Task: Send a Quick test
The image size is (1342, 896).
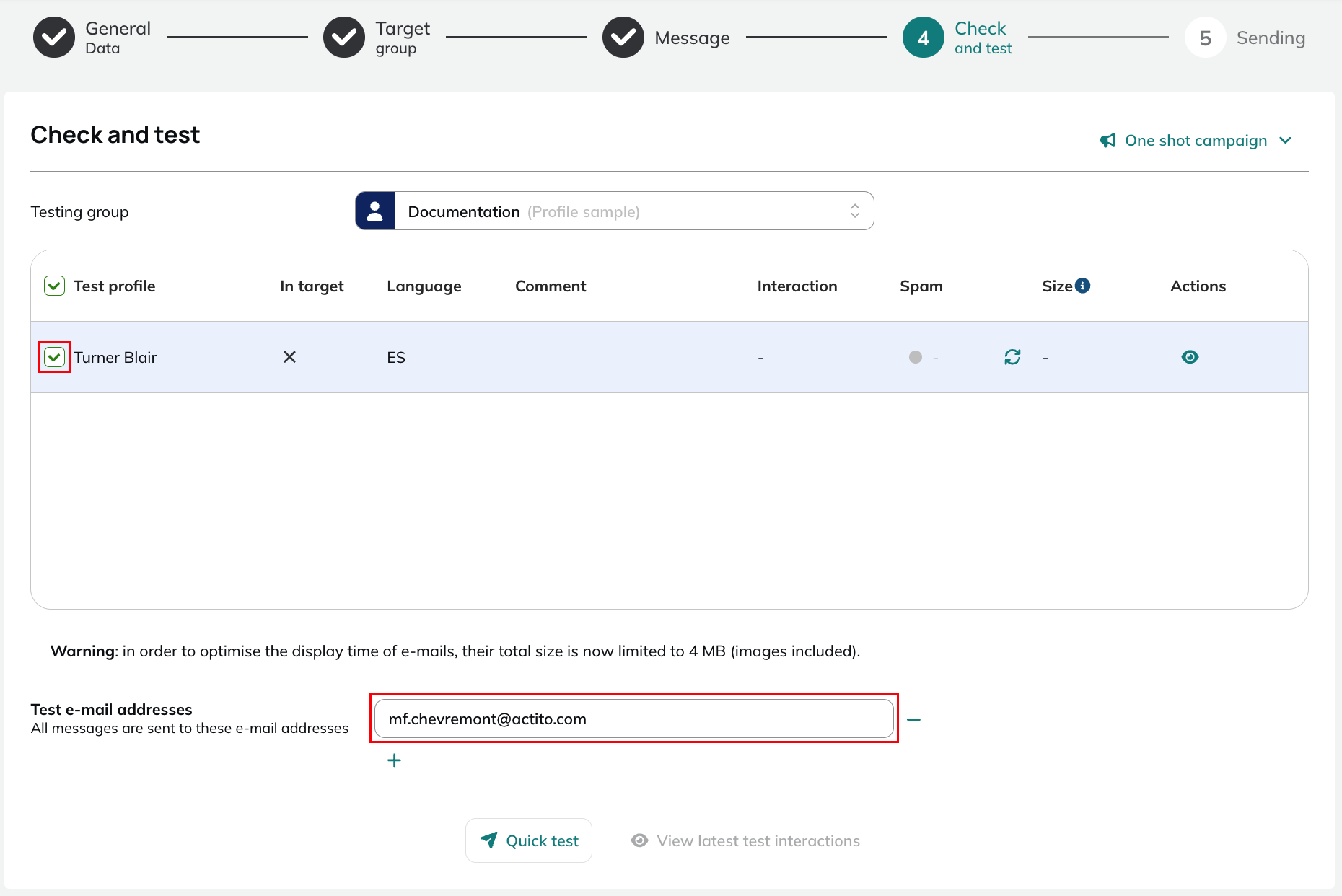Action: coord(529,840)
